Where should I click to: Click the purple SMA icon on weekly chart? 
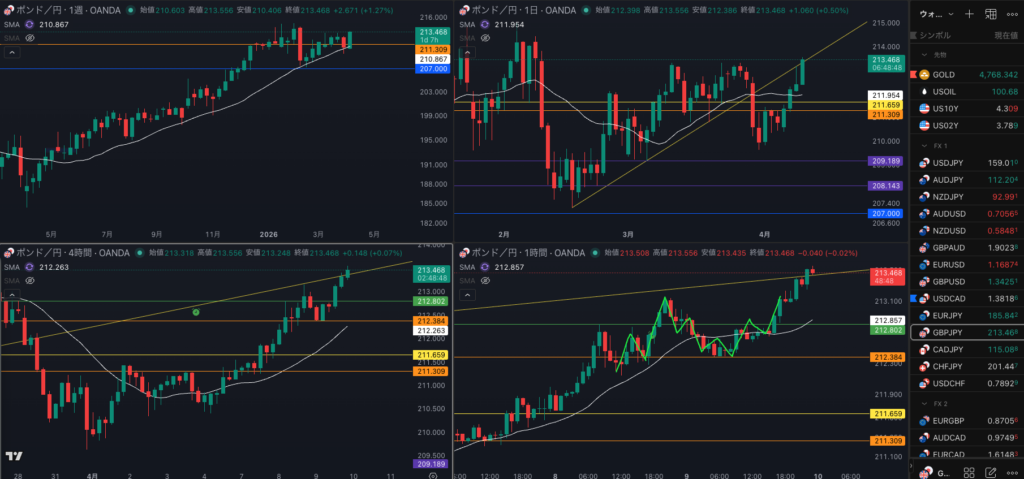[x=29, y=23]
